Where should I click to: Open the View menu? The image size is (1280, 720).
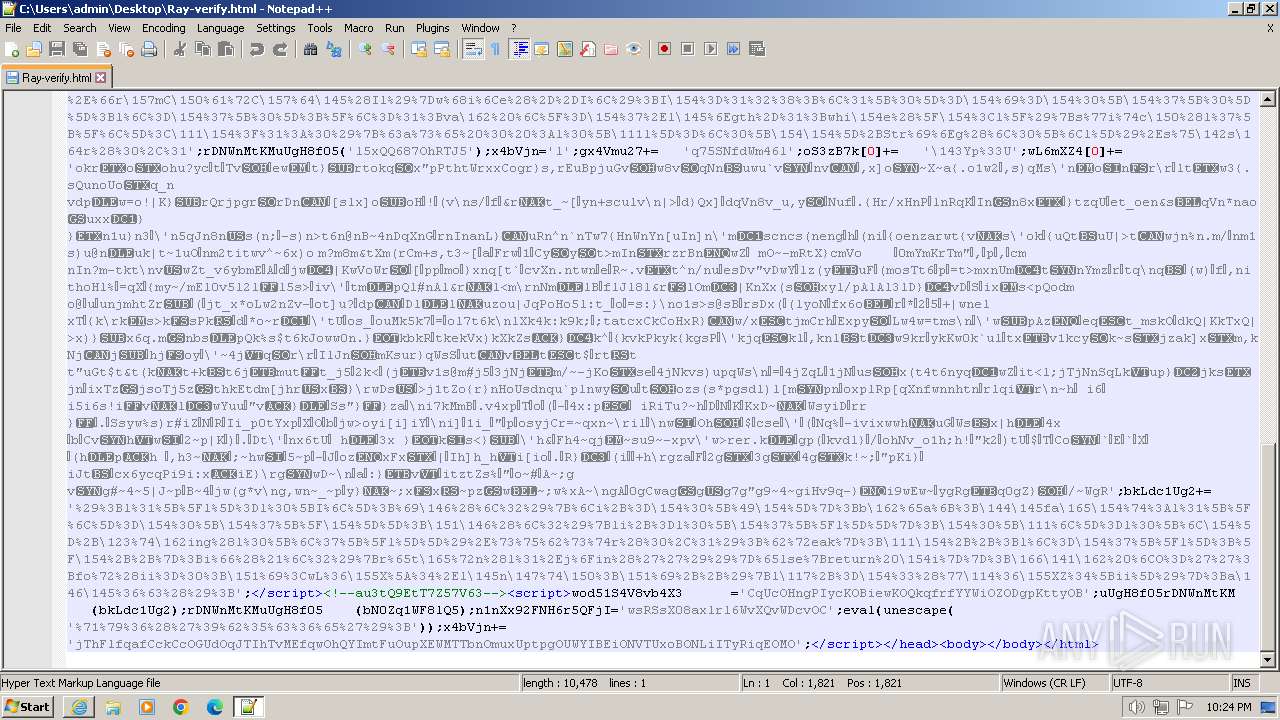tap(119, 28)
